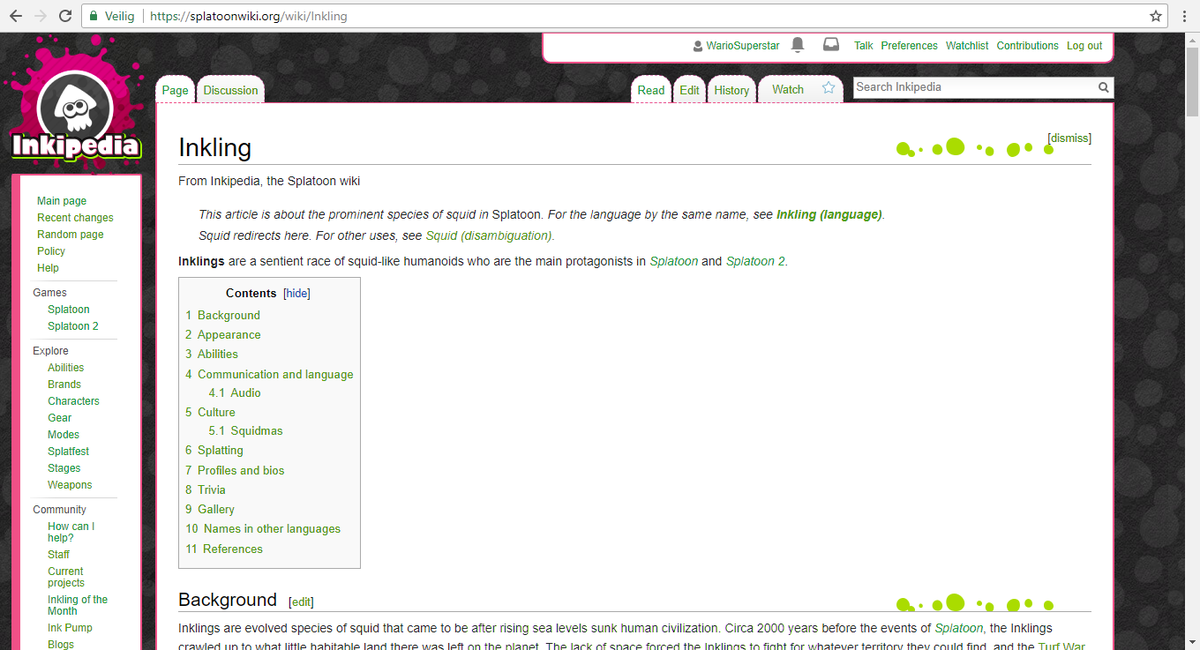
Task: Focus the Search Inkipedia field
Action: click(x=973, y=88)
